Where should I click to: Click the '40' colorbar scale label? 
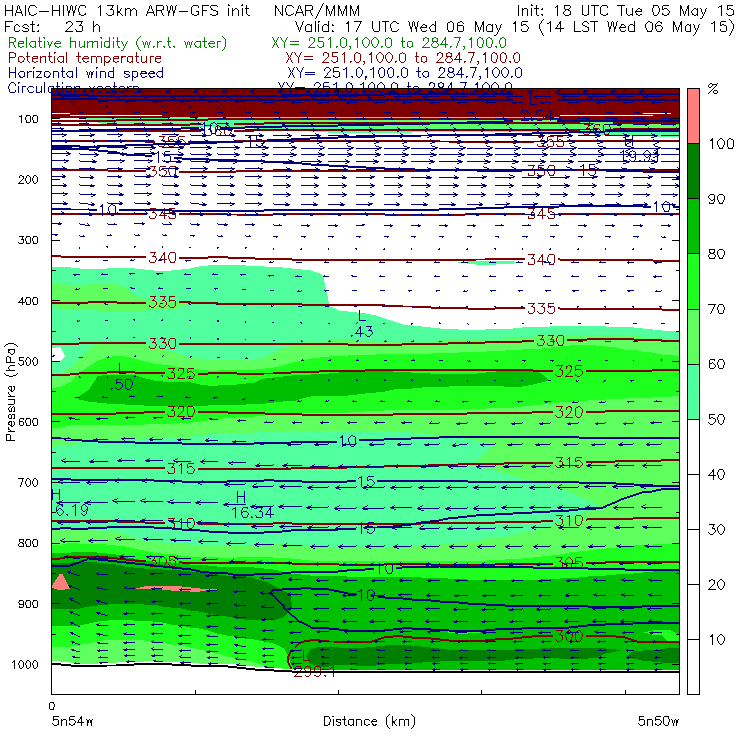[x=716, y=474]
